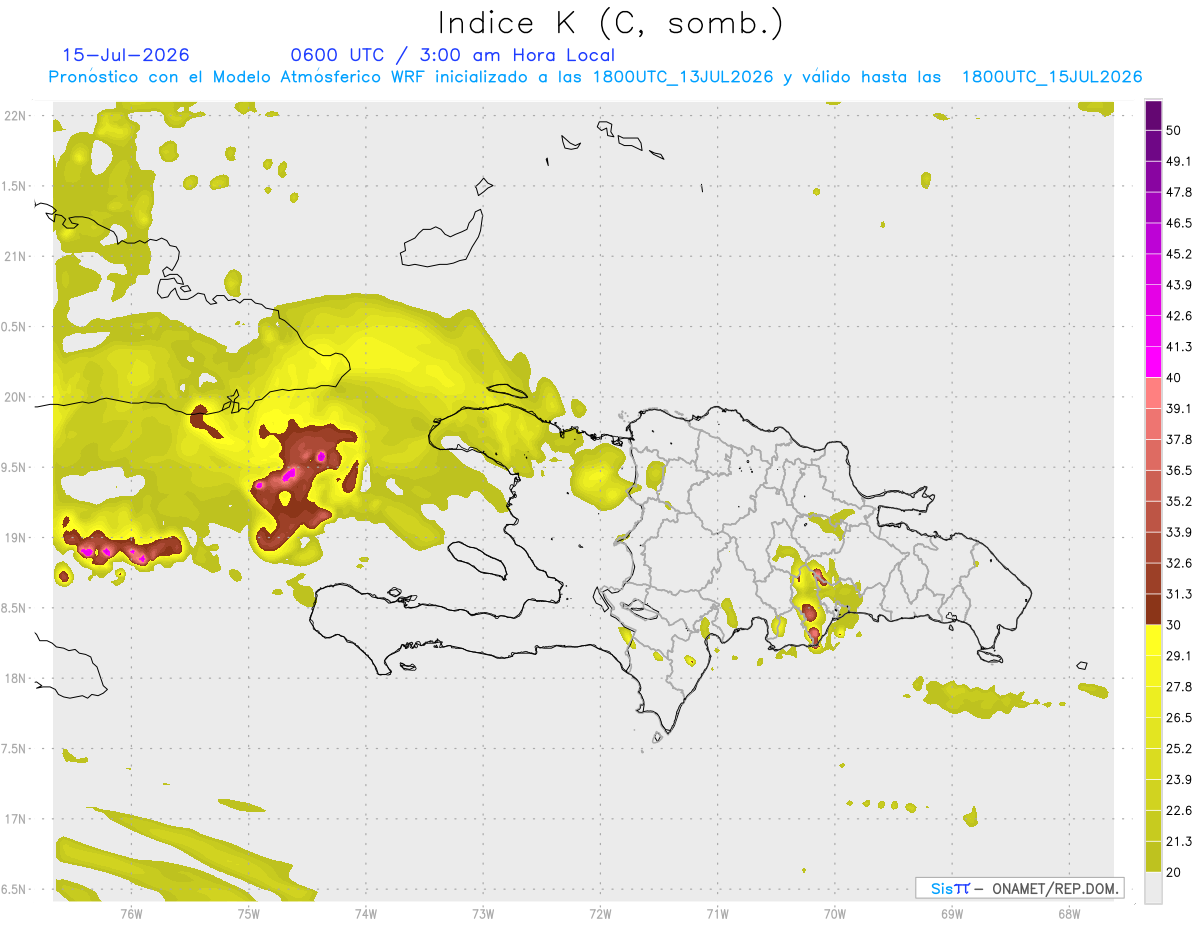The image size is (1200, 927).
Task: Click the "75W" longitude label
Action: (248, 913)
